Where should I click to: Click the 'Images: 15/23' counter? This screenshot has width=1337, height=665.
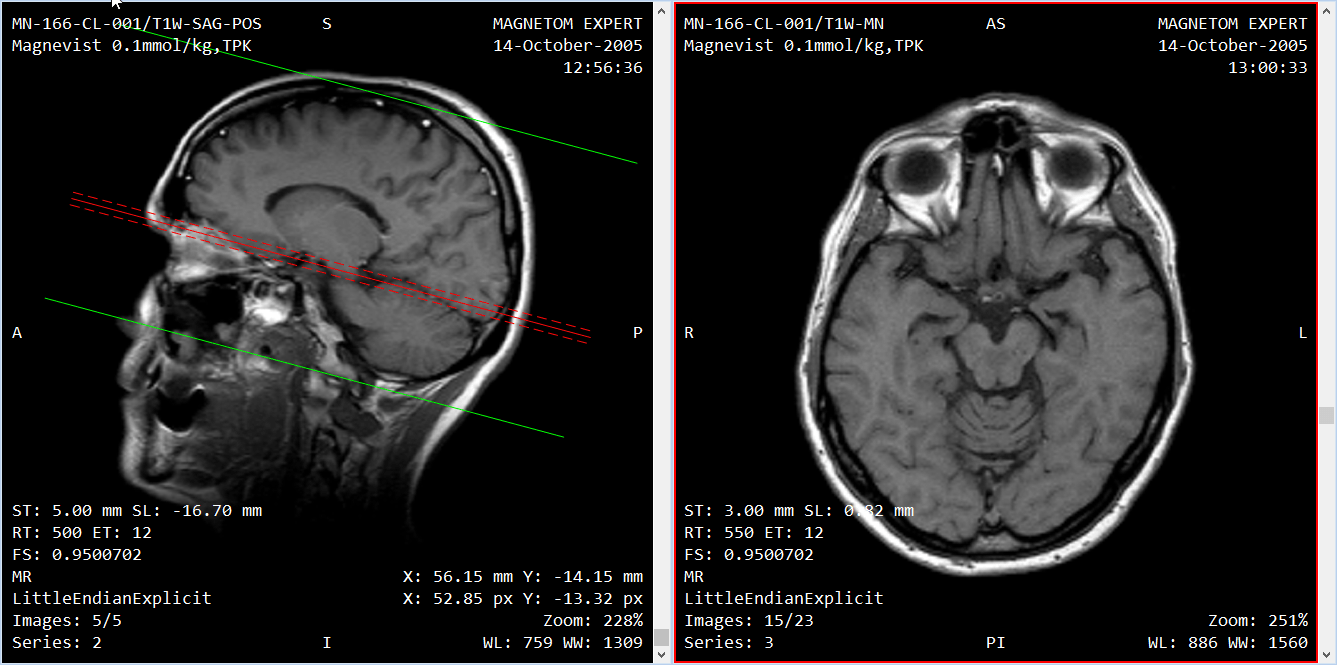749,621
